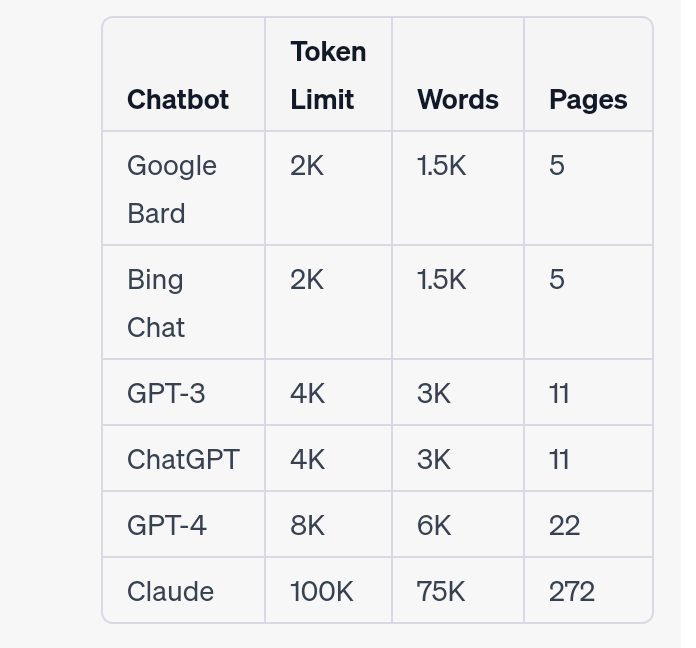Click the Words column header
The image size is (696, 648).
coord(458,99)
